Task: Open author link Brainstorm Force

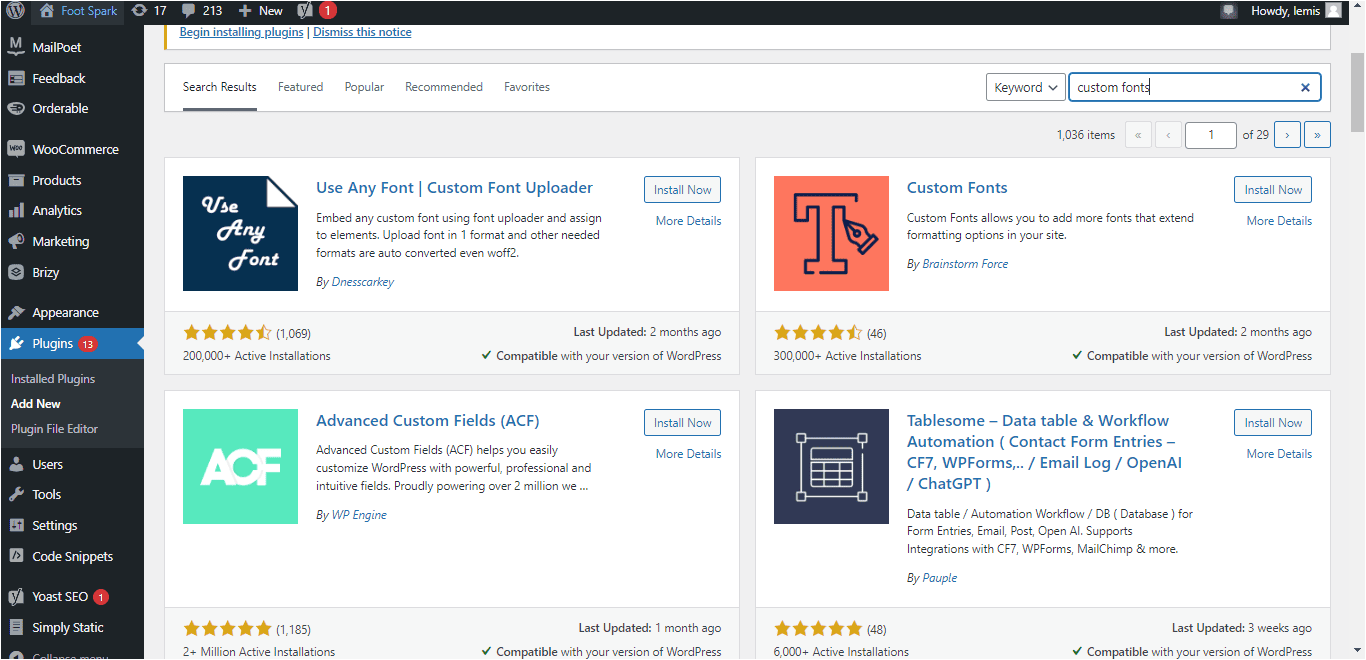Action: [964, 264]
